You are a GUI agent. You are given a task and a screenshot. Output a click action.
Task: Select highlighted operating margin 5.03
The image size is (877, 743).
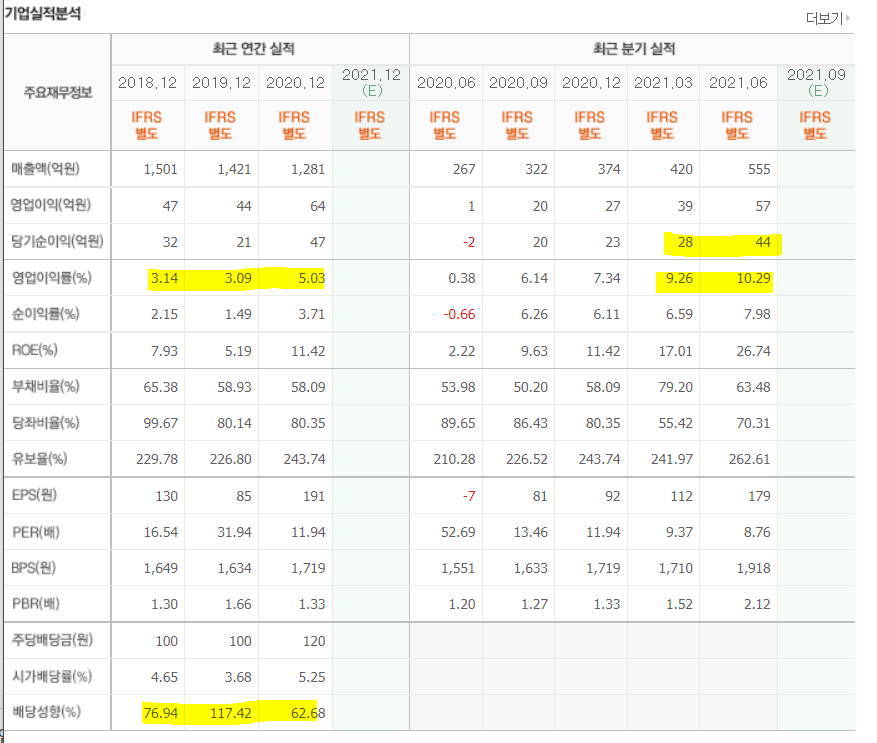tap(312, 279)
